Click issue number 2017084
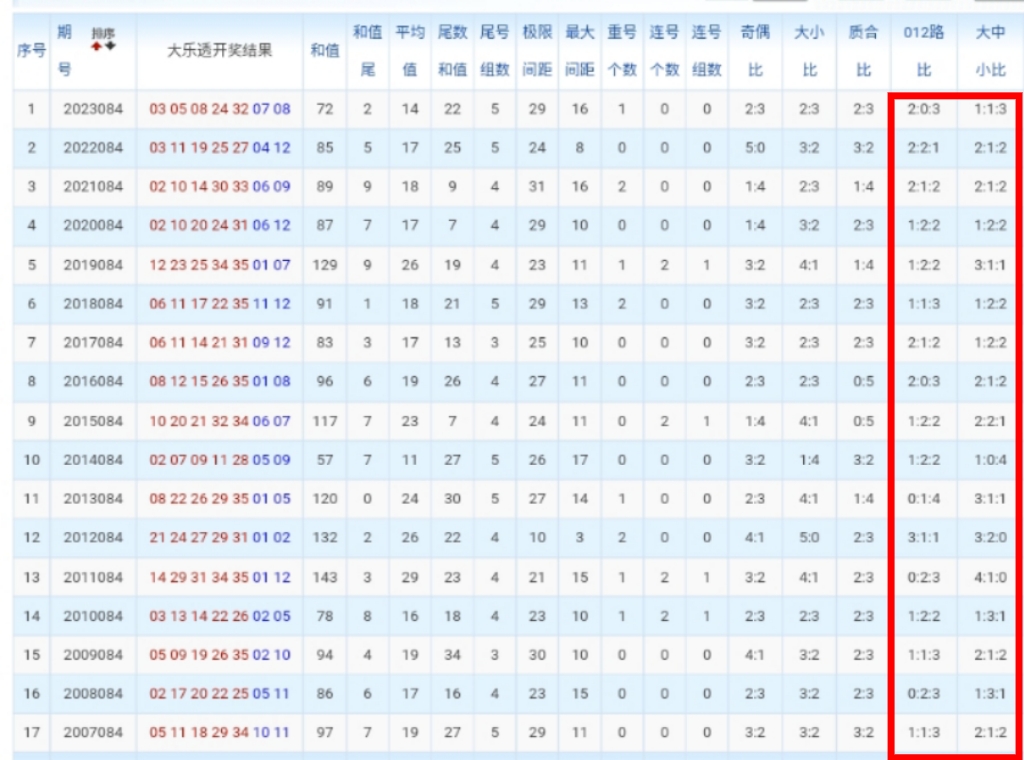 93,343
